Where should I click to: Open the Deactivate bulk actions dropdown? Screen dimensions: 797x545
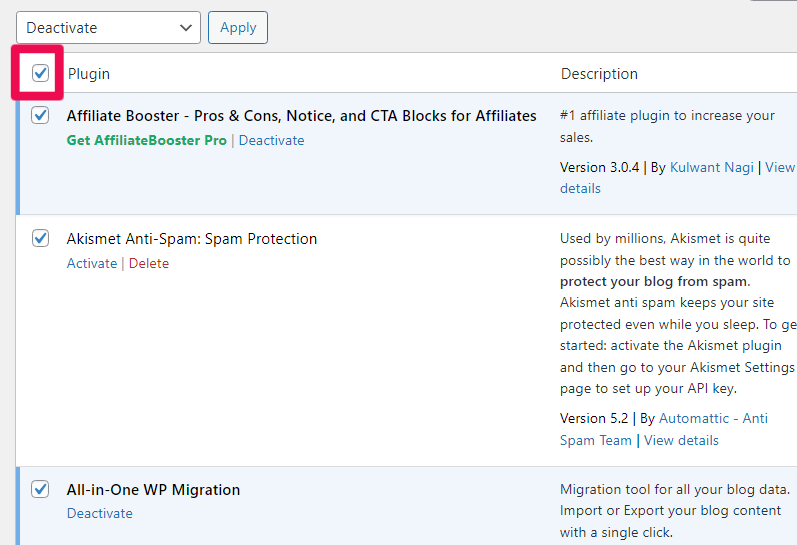tap(108, 27)
